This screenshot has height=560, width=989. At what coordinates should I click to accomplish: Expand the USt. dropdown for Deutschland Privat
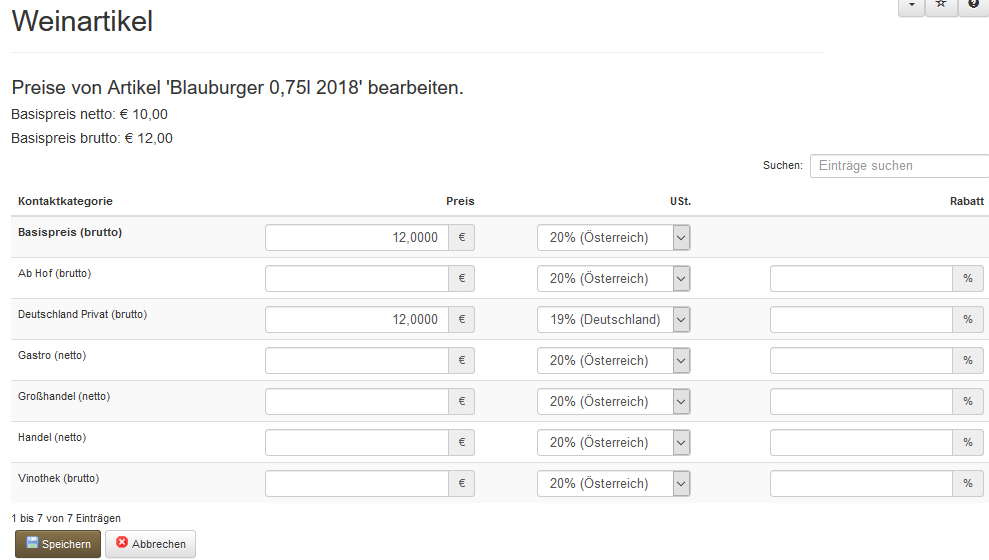(613, 320)
